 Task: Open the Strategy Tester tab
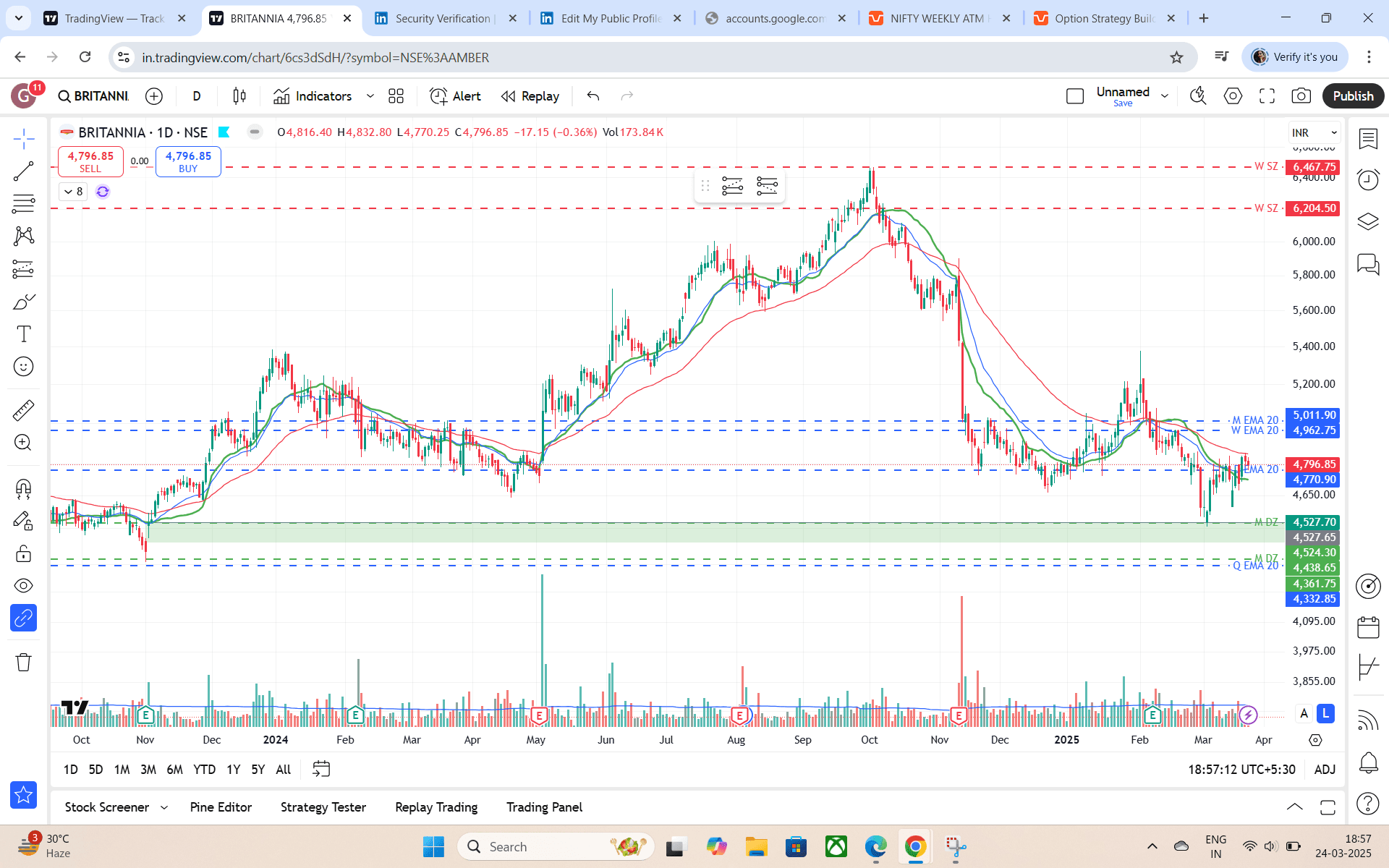[323, 807]
